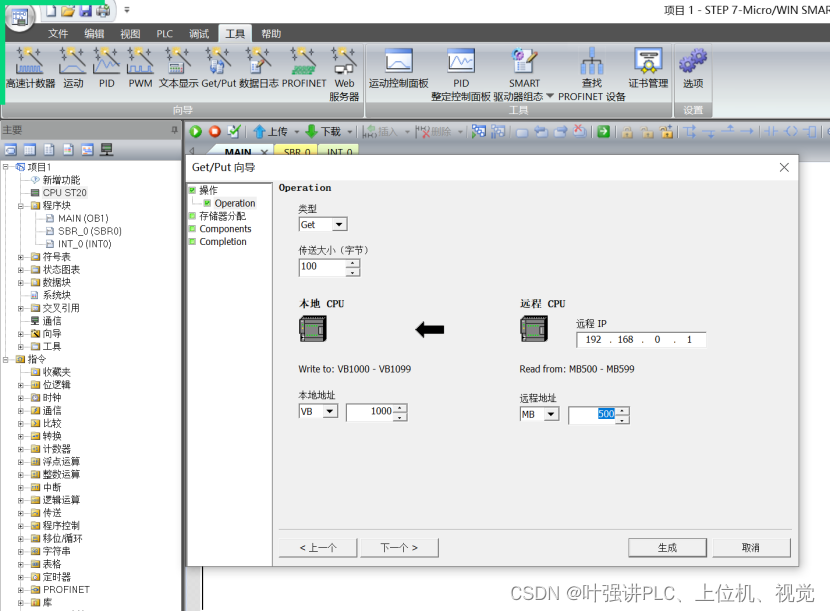Click Download (下载) in the toolbar

(323, 131)
